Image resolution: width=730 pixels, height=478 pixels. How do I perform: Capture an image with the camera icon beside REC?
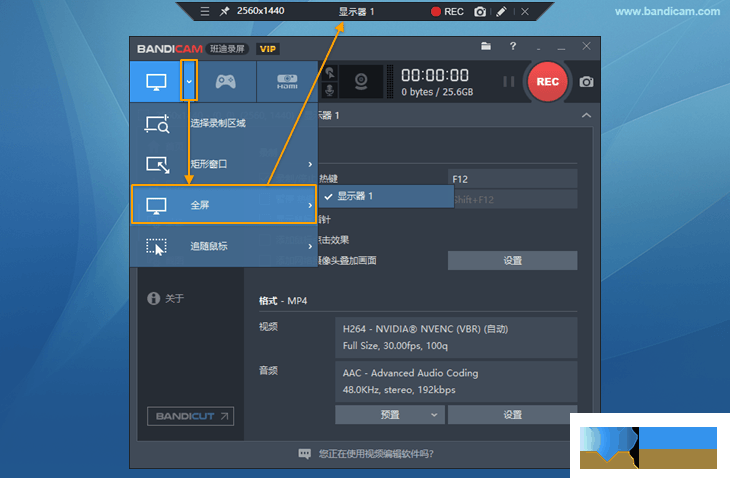click(x=586, y=82)
